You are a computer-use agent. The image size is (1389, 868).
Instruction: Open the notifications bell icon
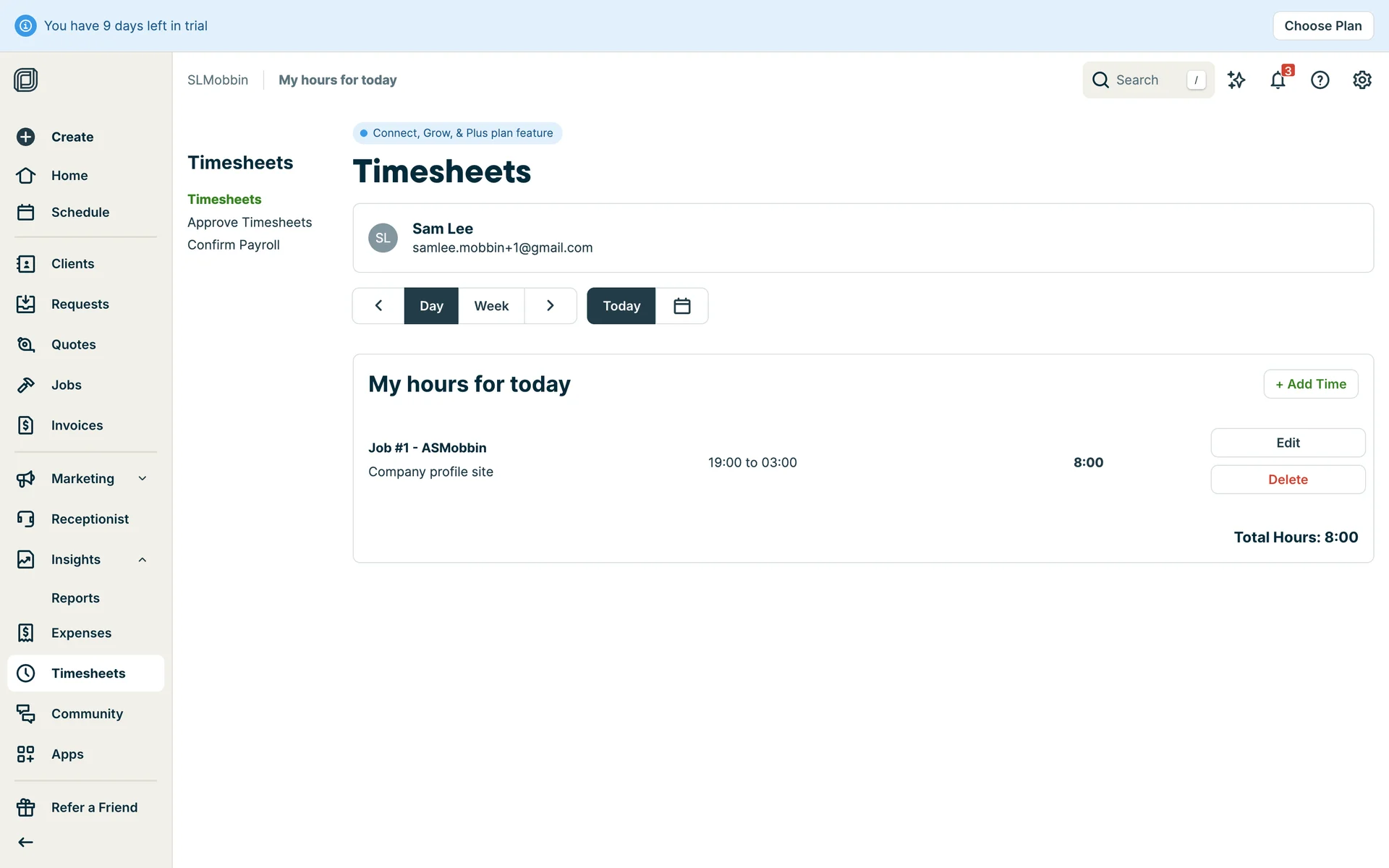pos(1278,80)
